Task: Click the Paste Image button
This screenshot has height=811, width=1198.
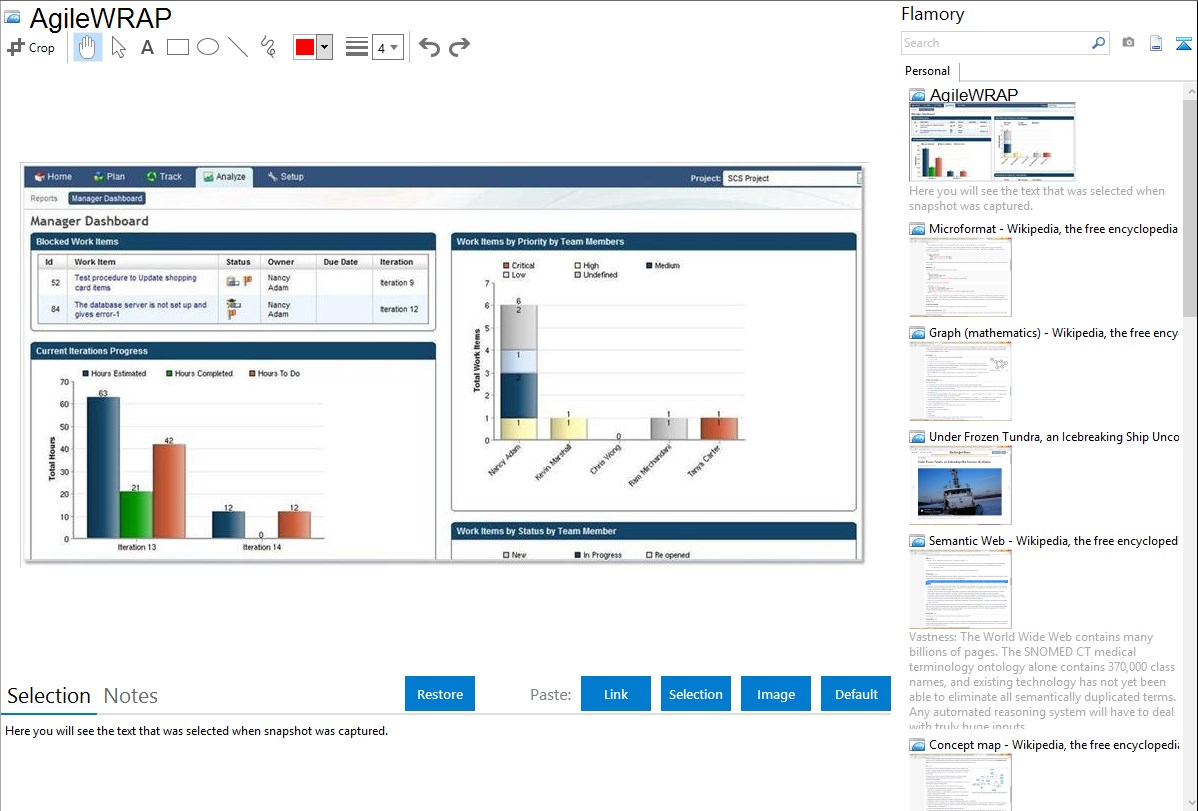Action: click(776, 694)
